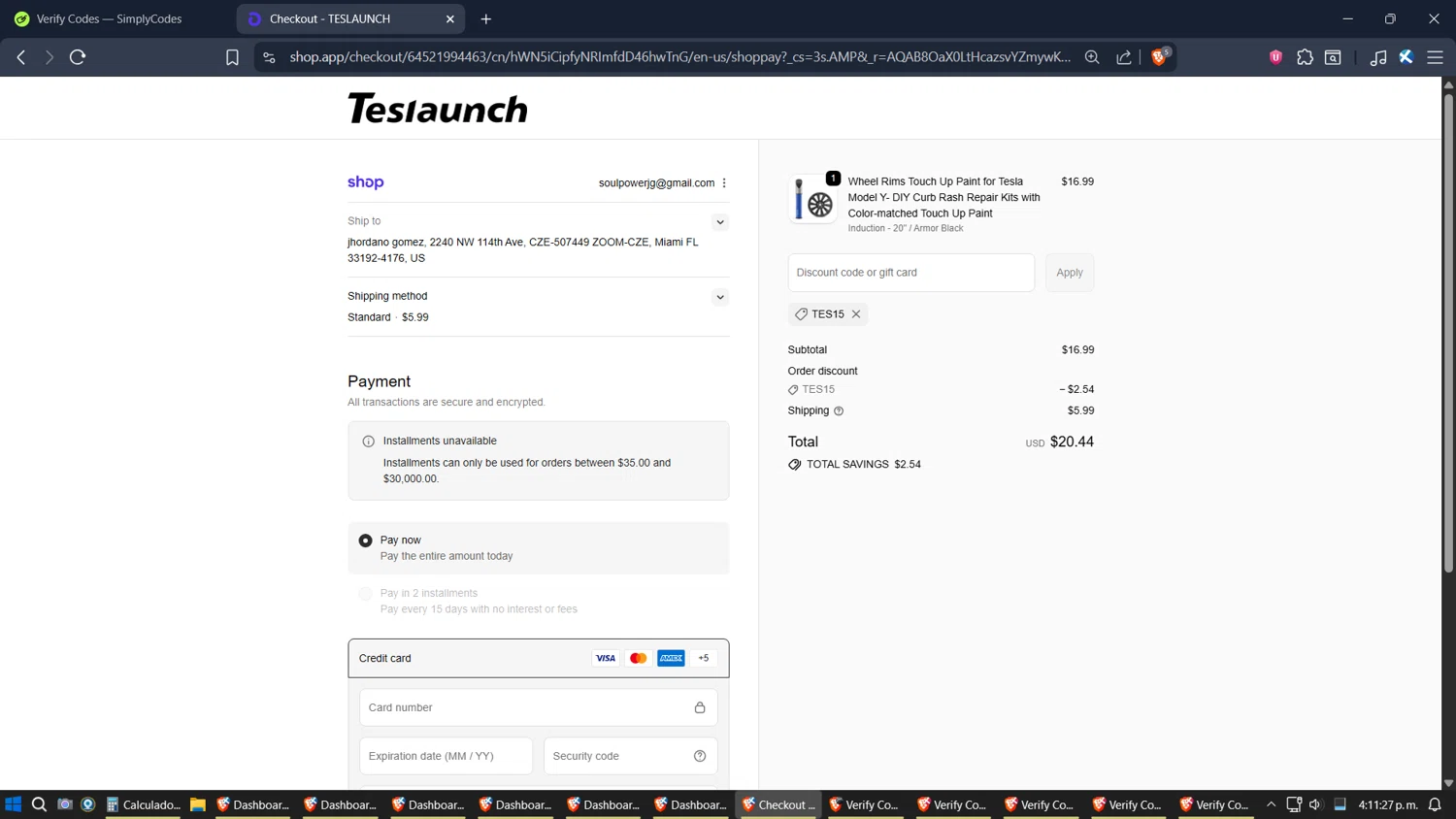The height and width of the screenshot is (819, 1456).
Task: Click the Wheel Rims Touch Up Paint title
Action: pyautogui.click(x=943, y=197)
